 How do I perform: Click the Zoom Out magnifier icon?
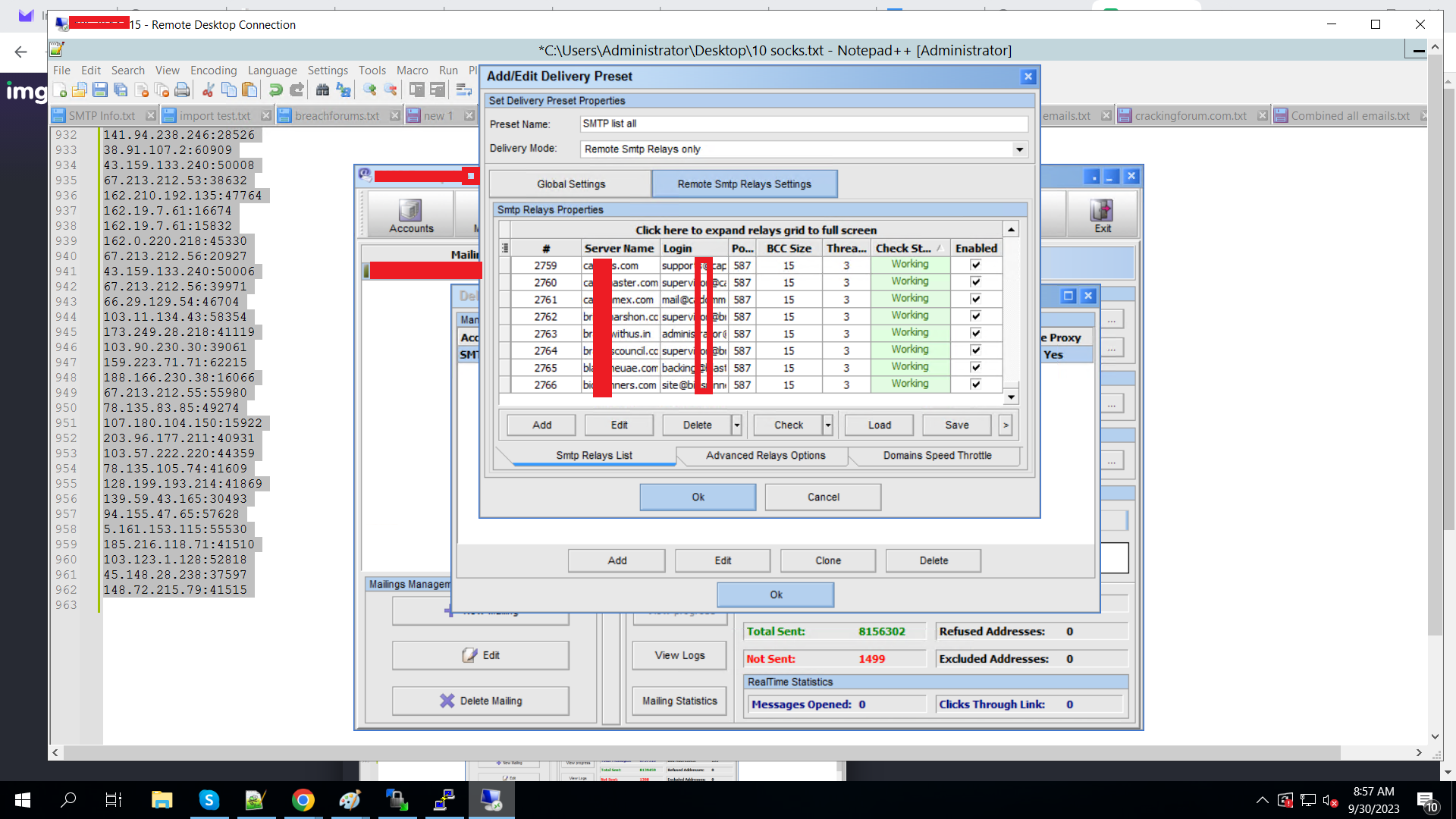391,90
